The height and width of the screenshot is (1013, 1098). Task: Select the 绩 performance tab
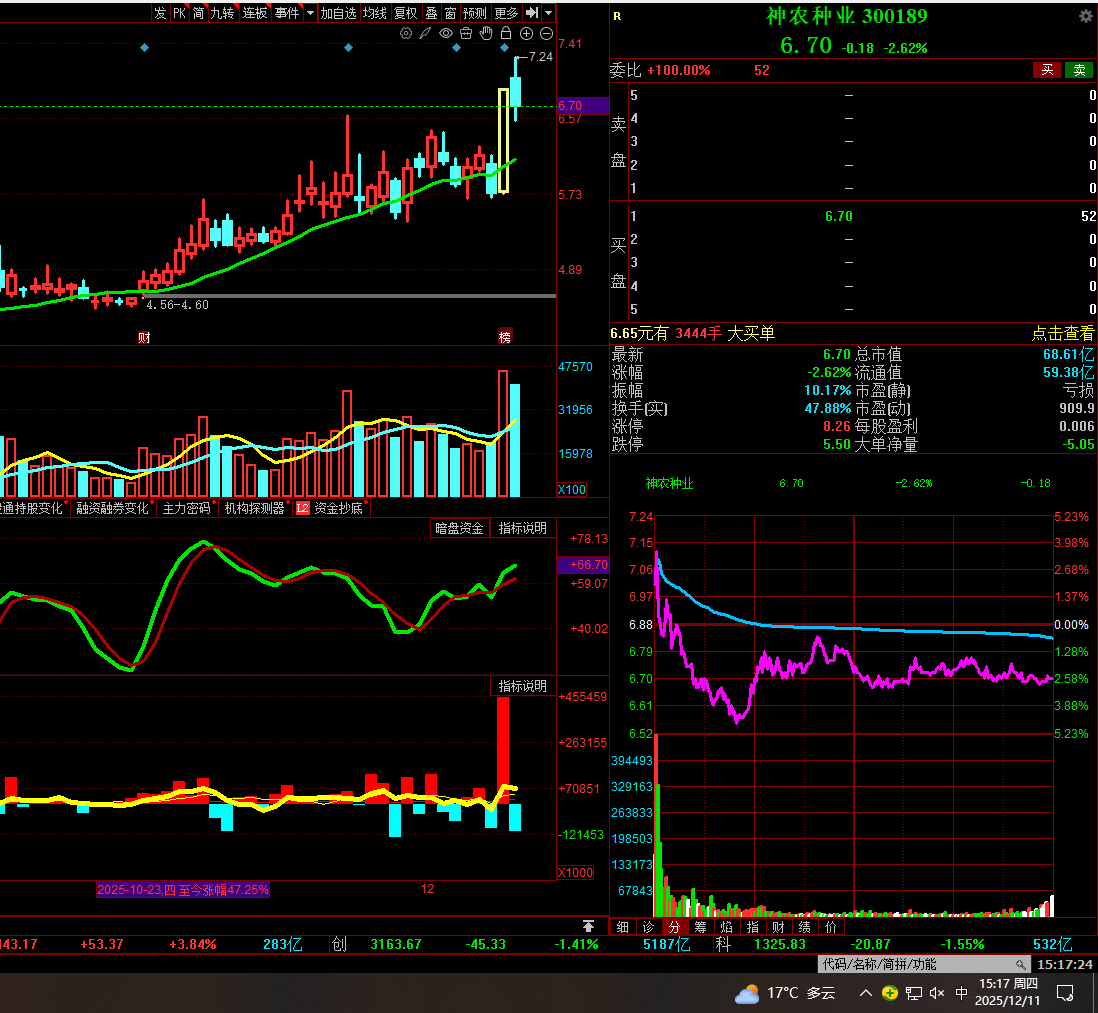[805, 927]
